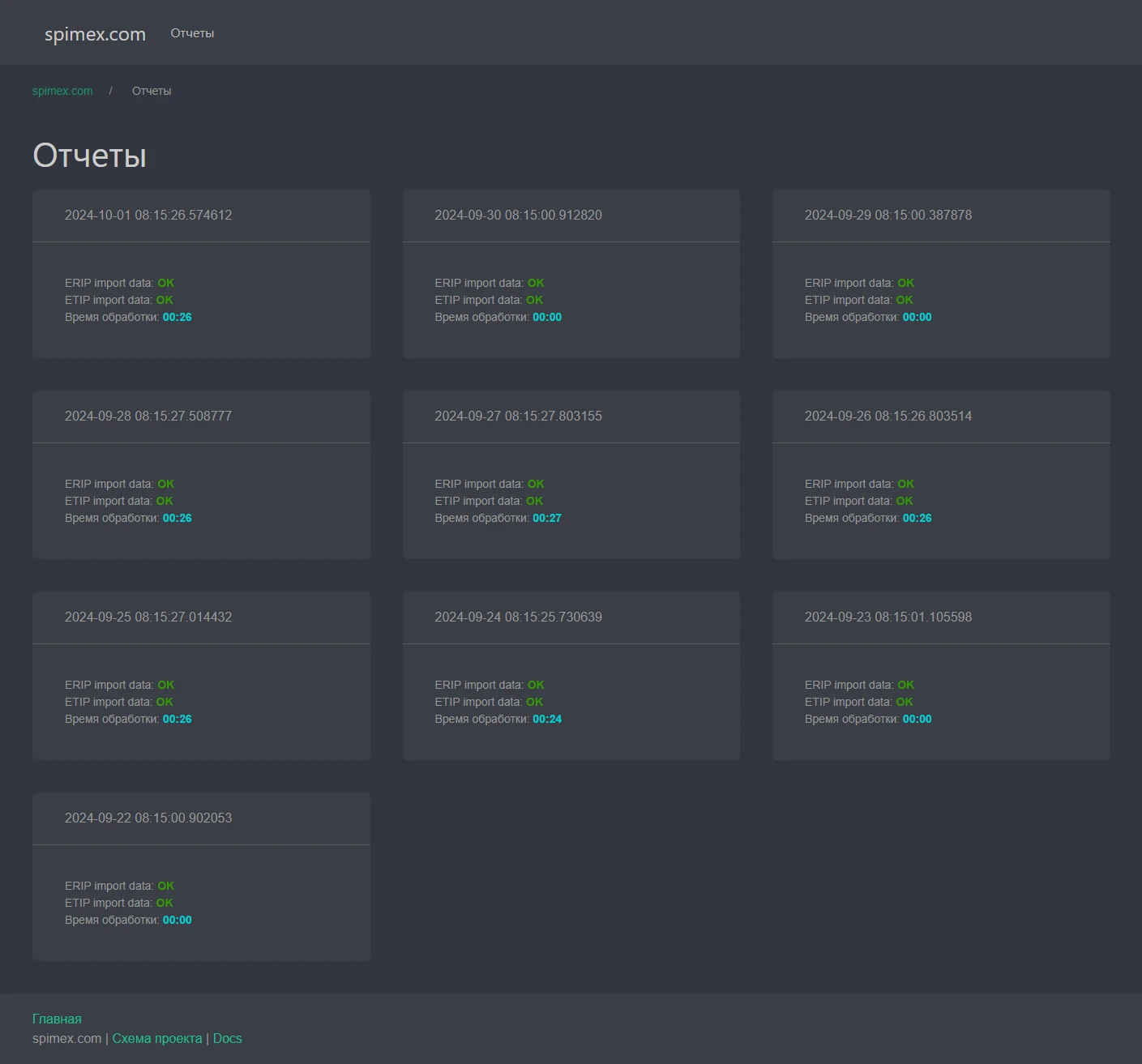Click the 00:24 processing time value
The height and width of the screenshot is (1064, 1142).
click(547, 719)
